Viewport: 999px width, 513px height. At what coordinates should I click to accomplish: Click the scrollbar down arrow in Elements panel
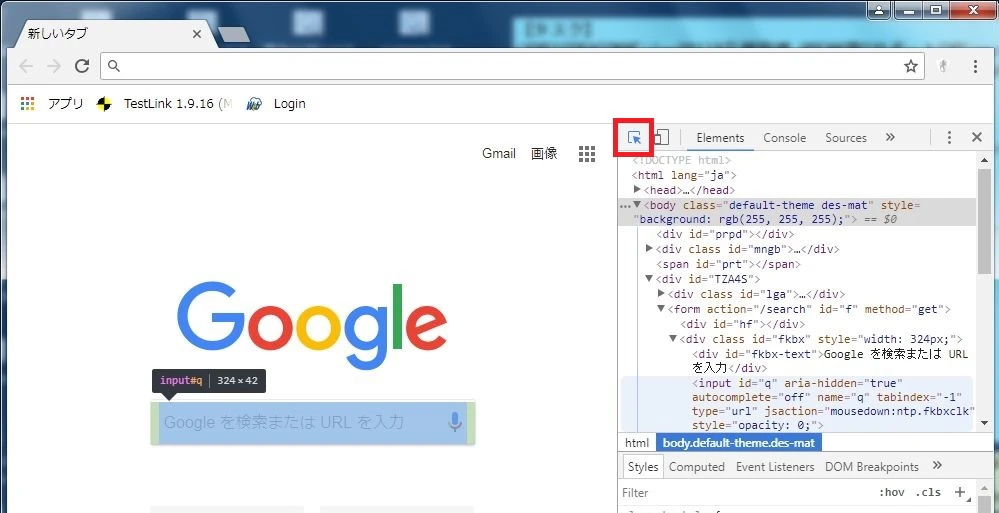pyautogui.click(x=984, y=422)
